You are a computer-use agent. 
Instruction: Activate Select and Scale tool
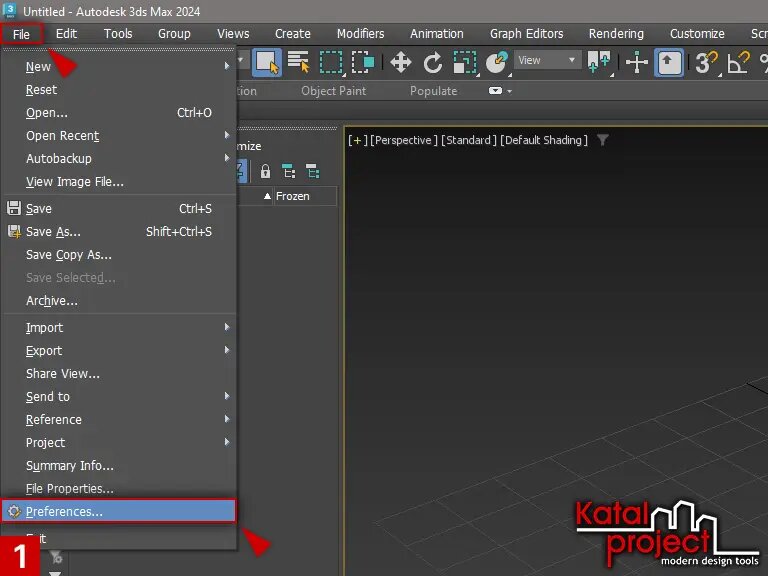[465, 63]
